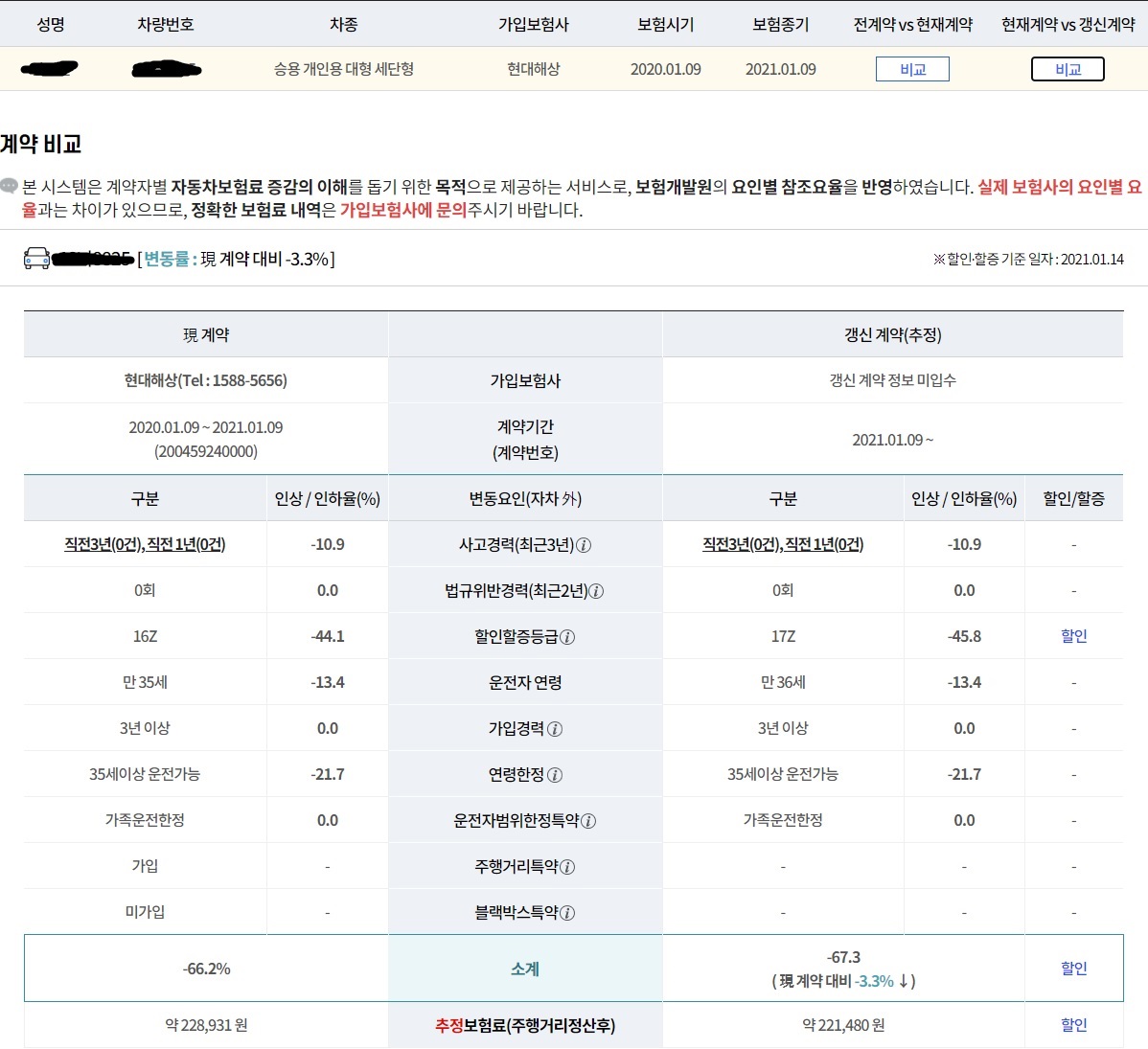Select the 차량번호 column header
The height and width of the screenshot is (1049, 1148).
(166, 24)
